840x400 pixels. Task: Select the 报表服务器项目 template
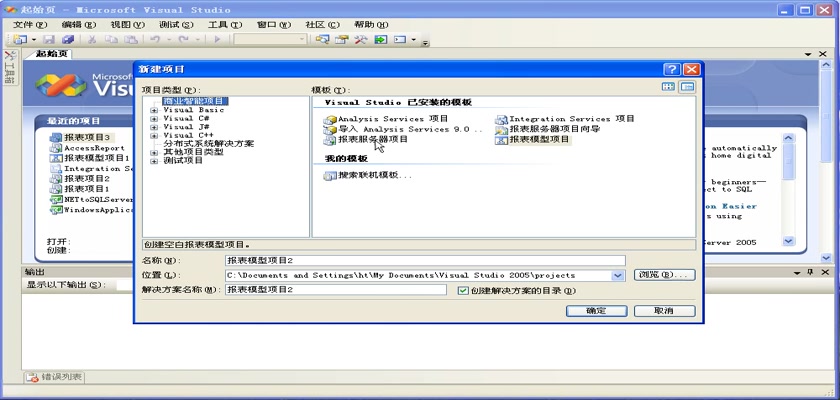pyautogui.click(x=366, y=139)
